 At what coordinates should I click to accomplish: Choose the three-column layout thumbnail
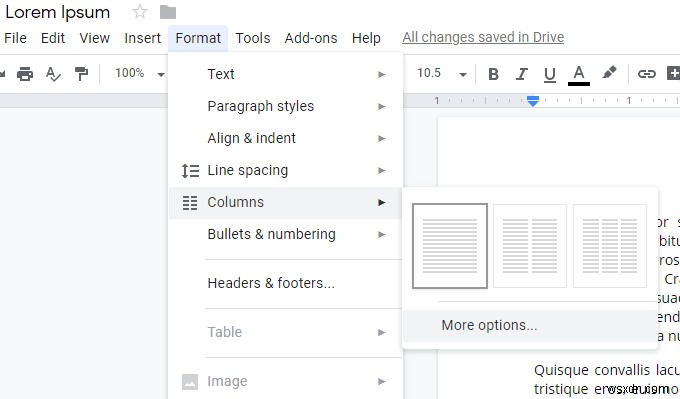tap(610, 246)
